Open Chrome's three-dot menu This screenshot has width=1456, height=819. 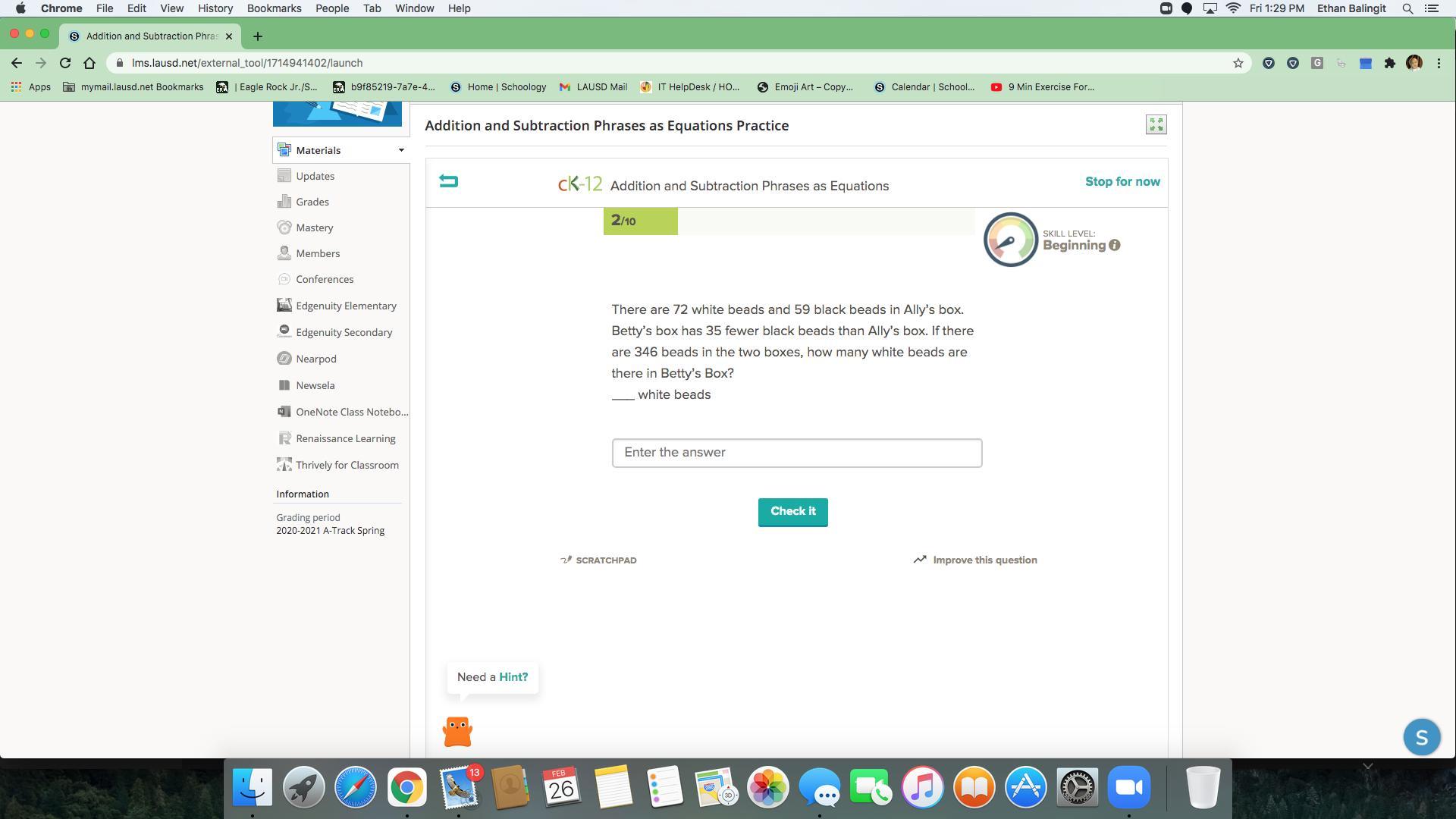pyautogui.click(x=1439, y=63)
